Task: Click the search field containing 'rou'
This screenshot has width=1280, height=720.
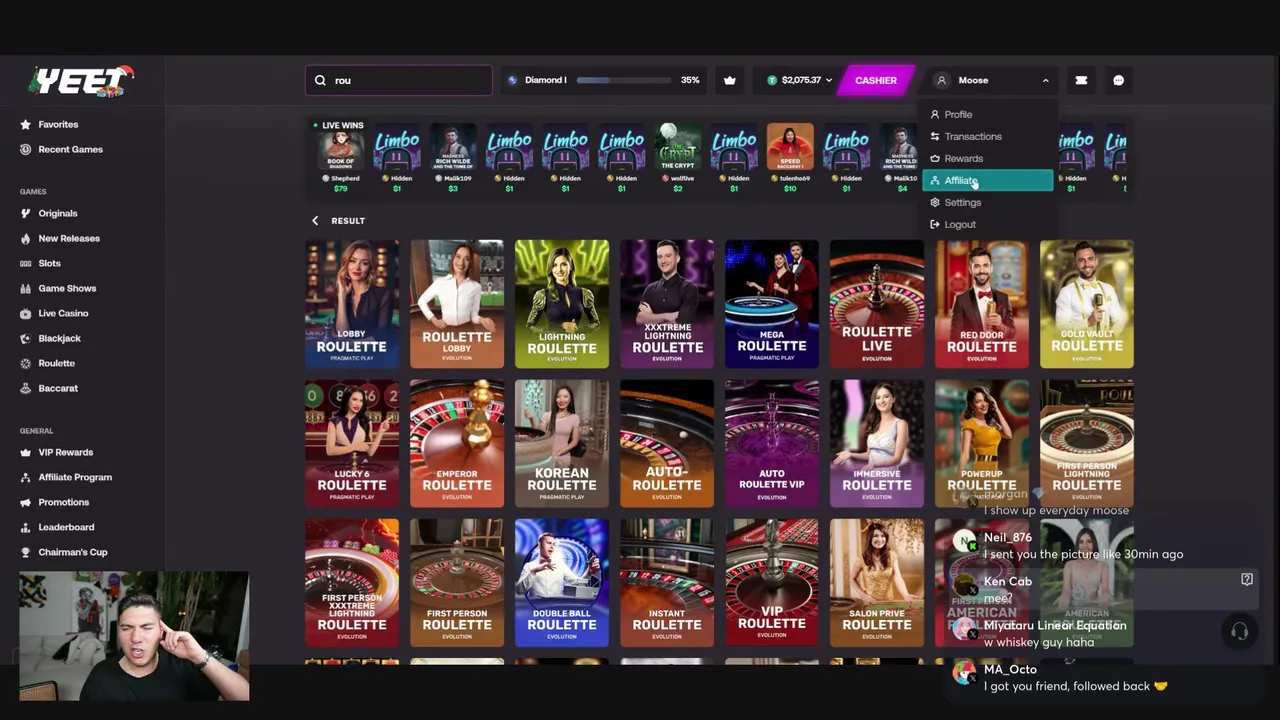Action: point(398,80)
